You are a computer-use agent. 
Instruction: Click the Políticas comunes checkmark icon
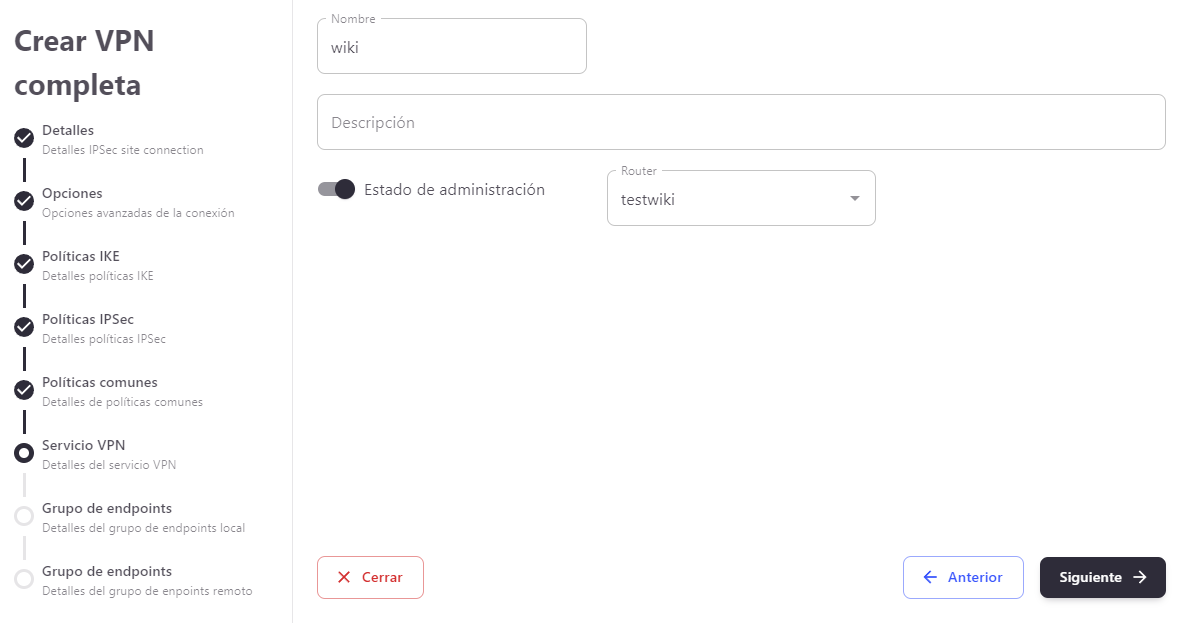[x=24, y=390]
